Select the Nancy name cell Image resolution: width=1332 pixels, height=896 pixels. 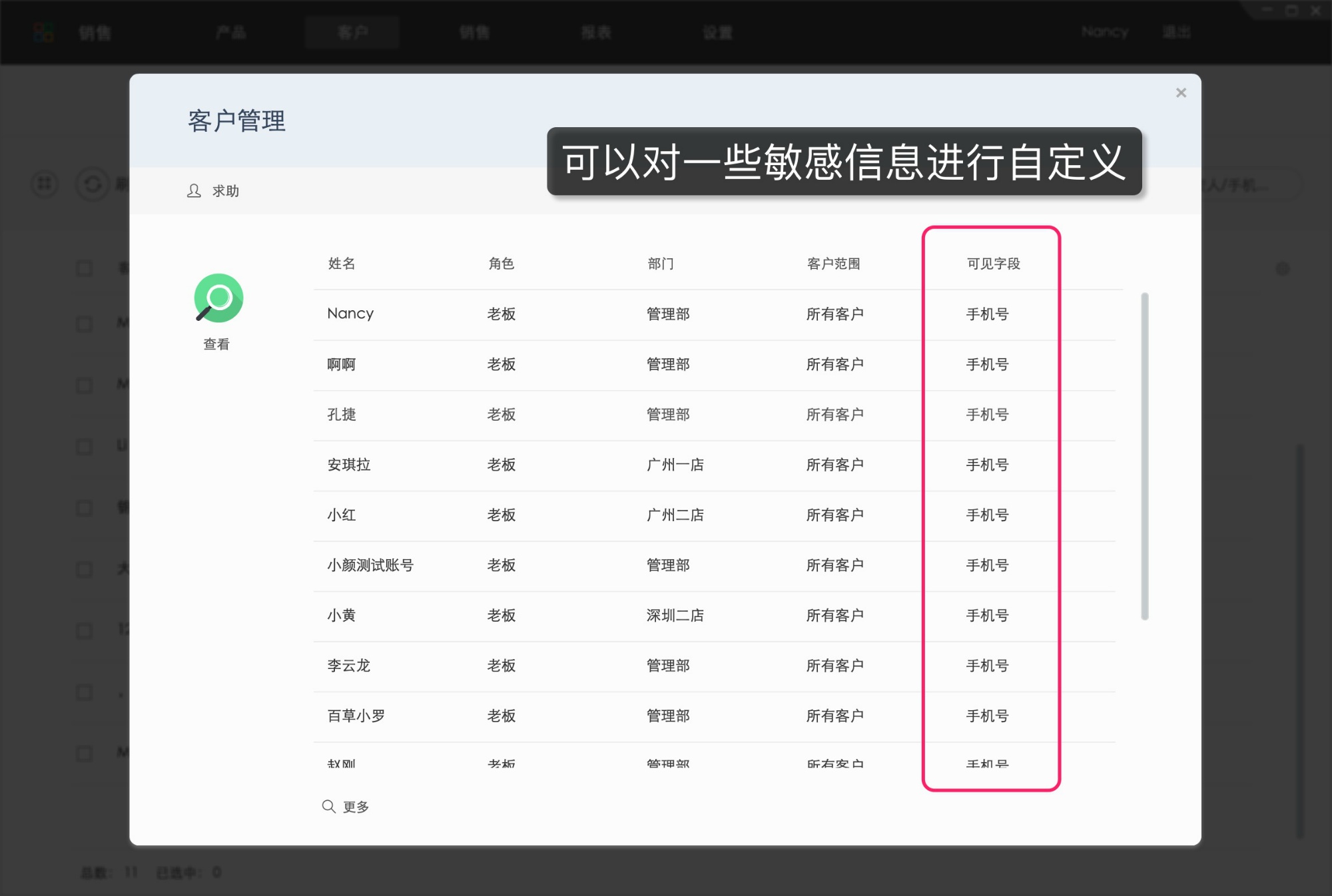click(350, 314)
